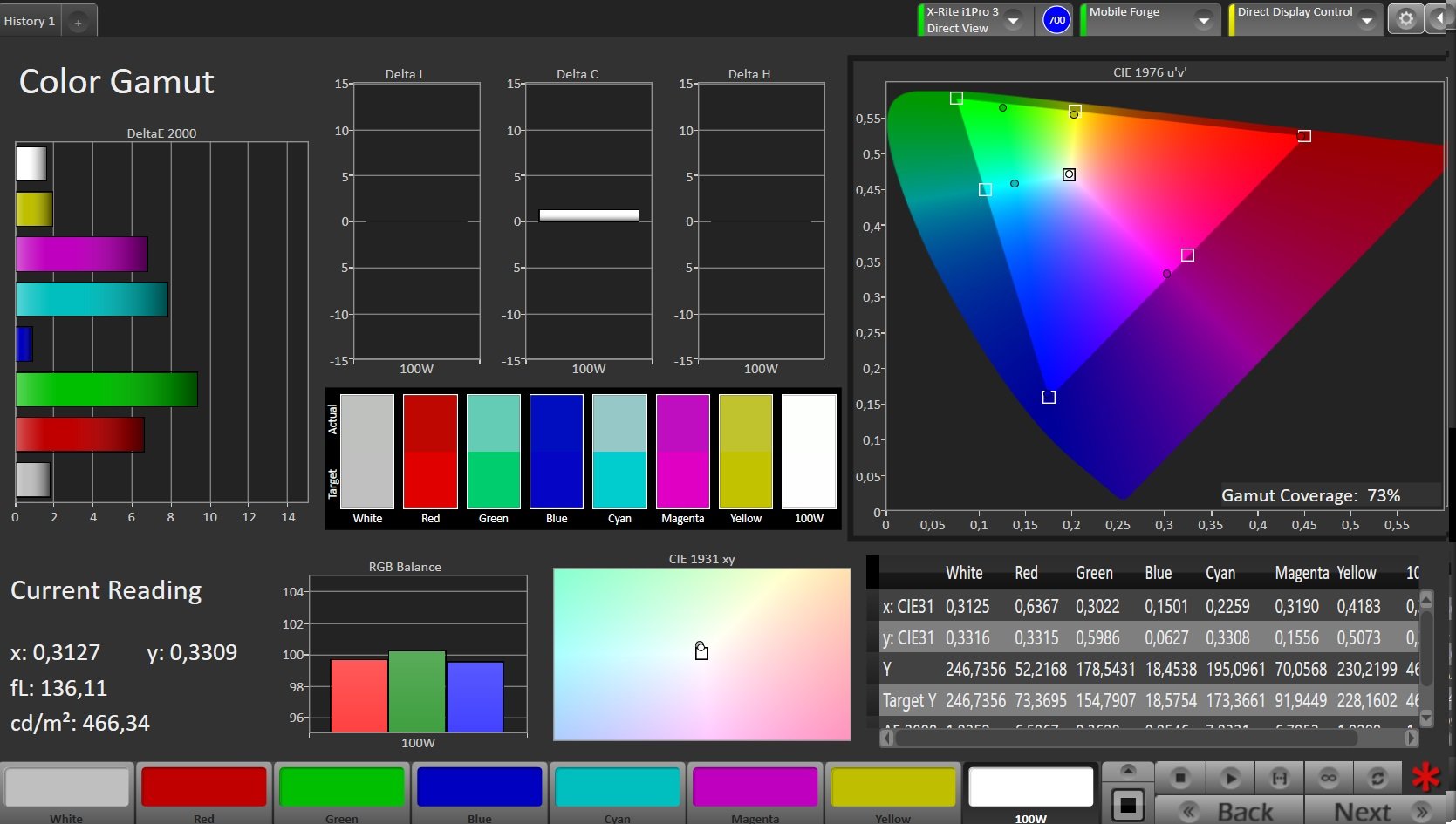Click the stop measurement icon

[1180, 777]
